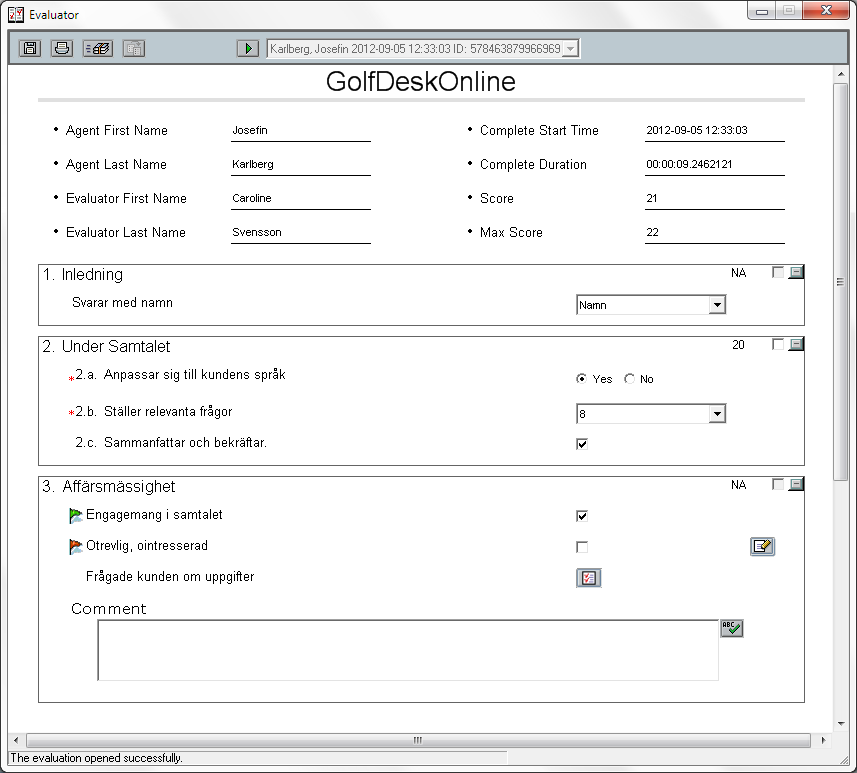
Task: Click the horizontal scrollbar thumb
Action: point(418,740)
